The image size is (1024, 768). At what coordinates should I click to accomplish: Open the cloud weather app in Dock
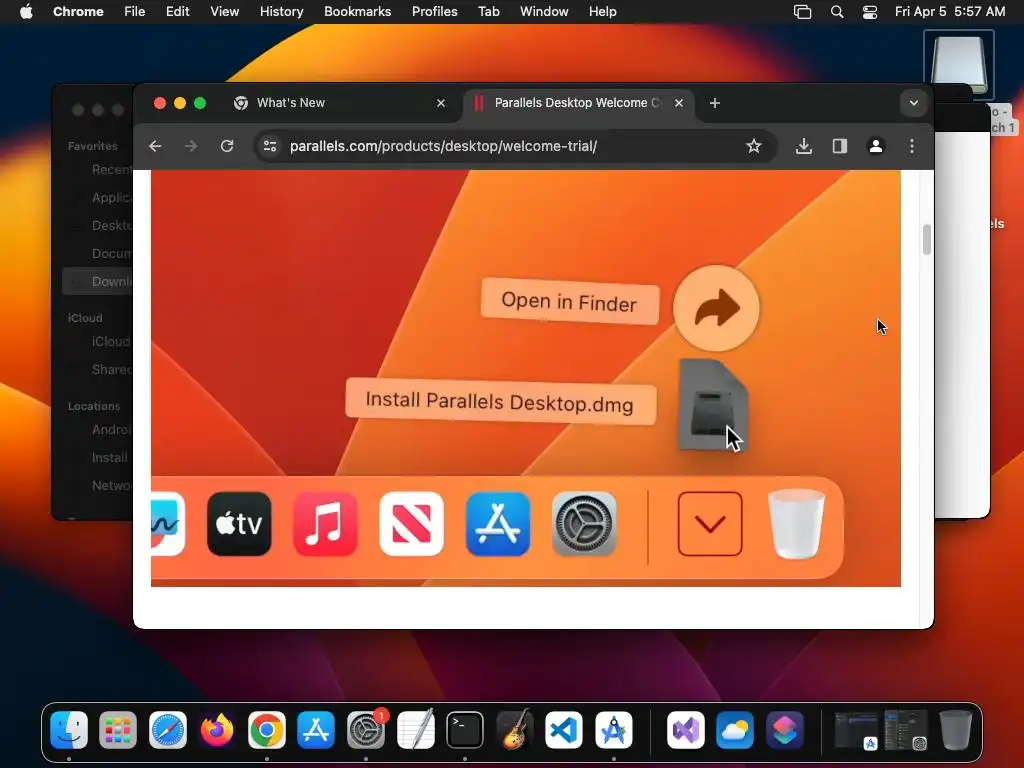pyautogui.click(x=735, y=729)
